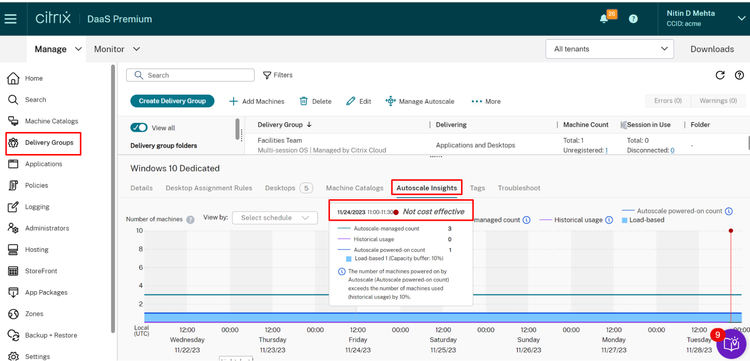This screenshot has width=750, height=361.
Task: Open the hamburger navigation menu
Action: click(x=11, y=19)
